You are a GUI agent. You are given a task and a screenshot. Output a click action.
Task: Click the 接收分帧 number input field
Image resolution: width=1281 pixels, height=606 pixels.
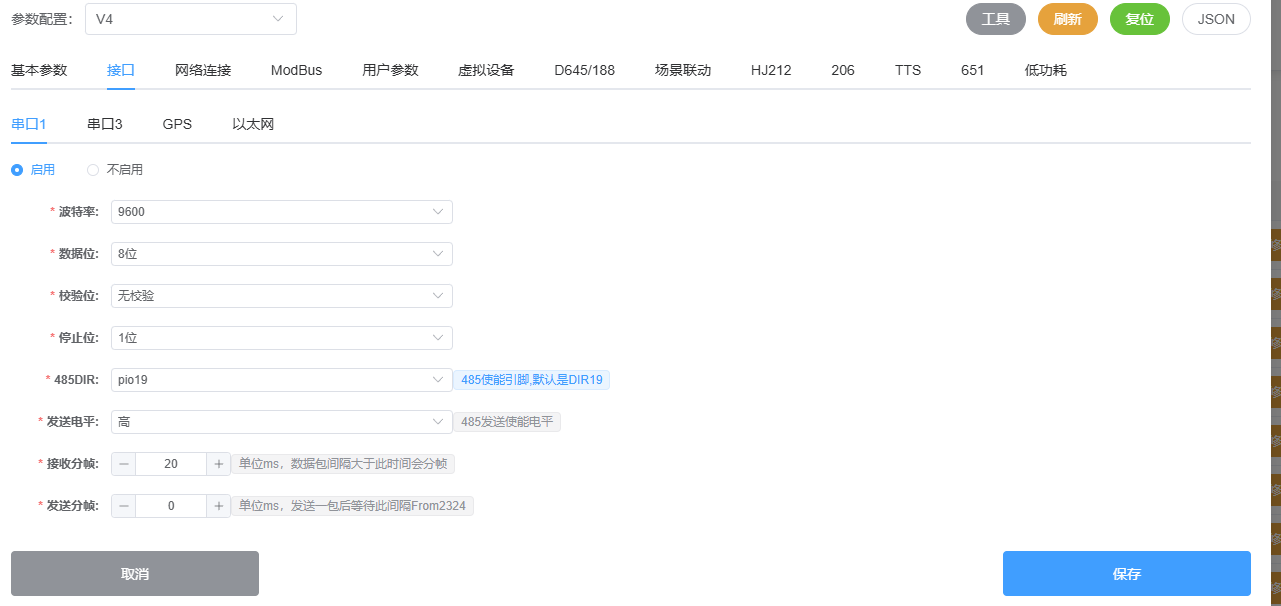[x=171, y=464]
